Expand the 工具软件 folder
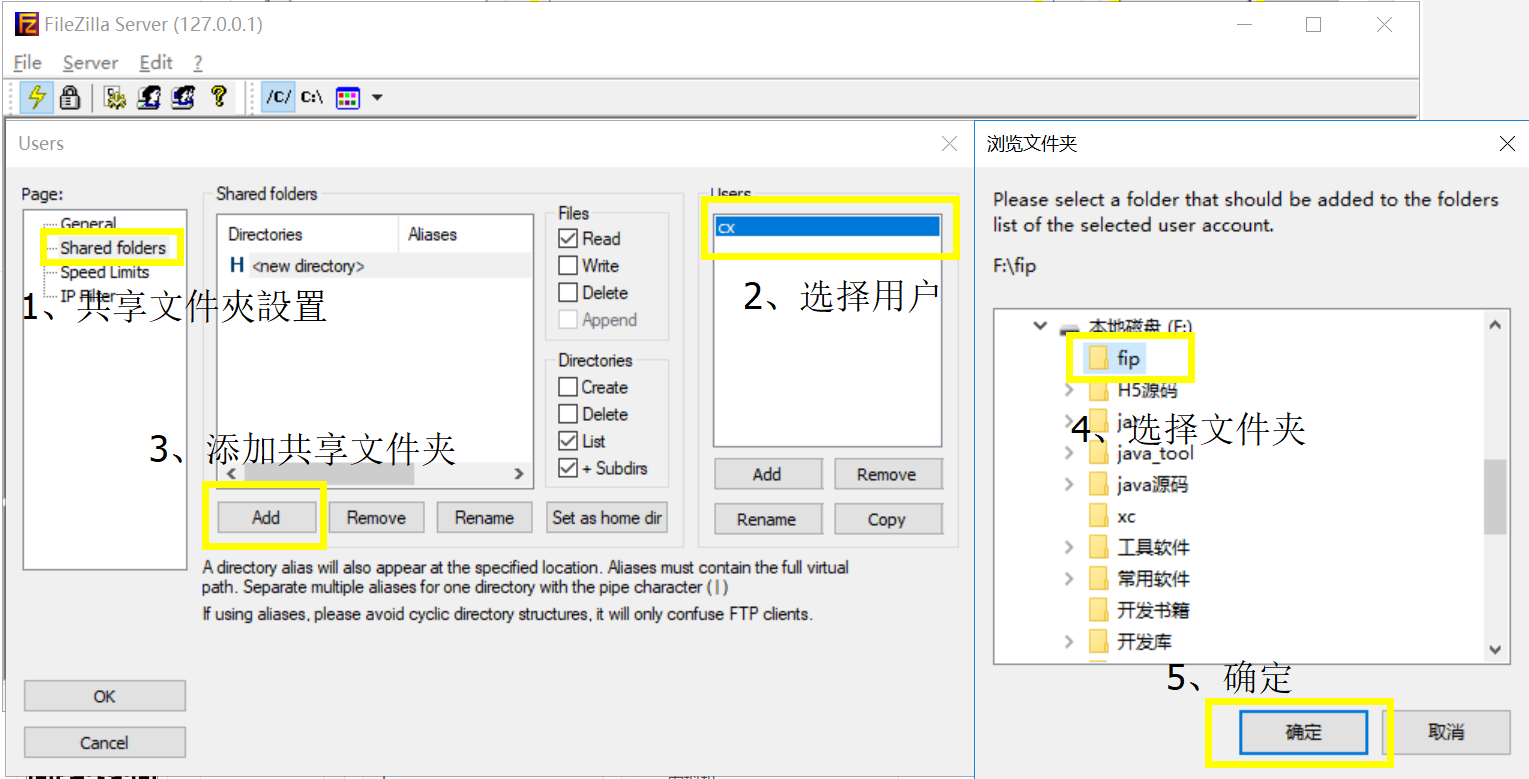 tap(1068, 547)
